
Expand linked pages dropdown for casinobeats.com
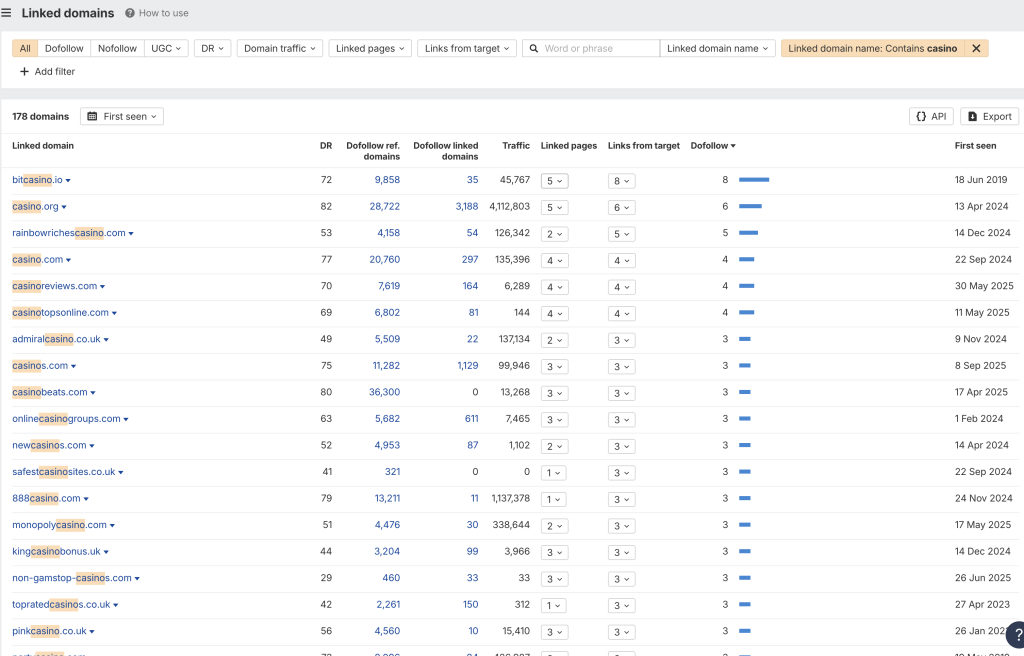coord(554,393)
